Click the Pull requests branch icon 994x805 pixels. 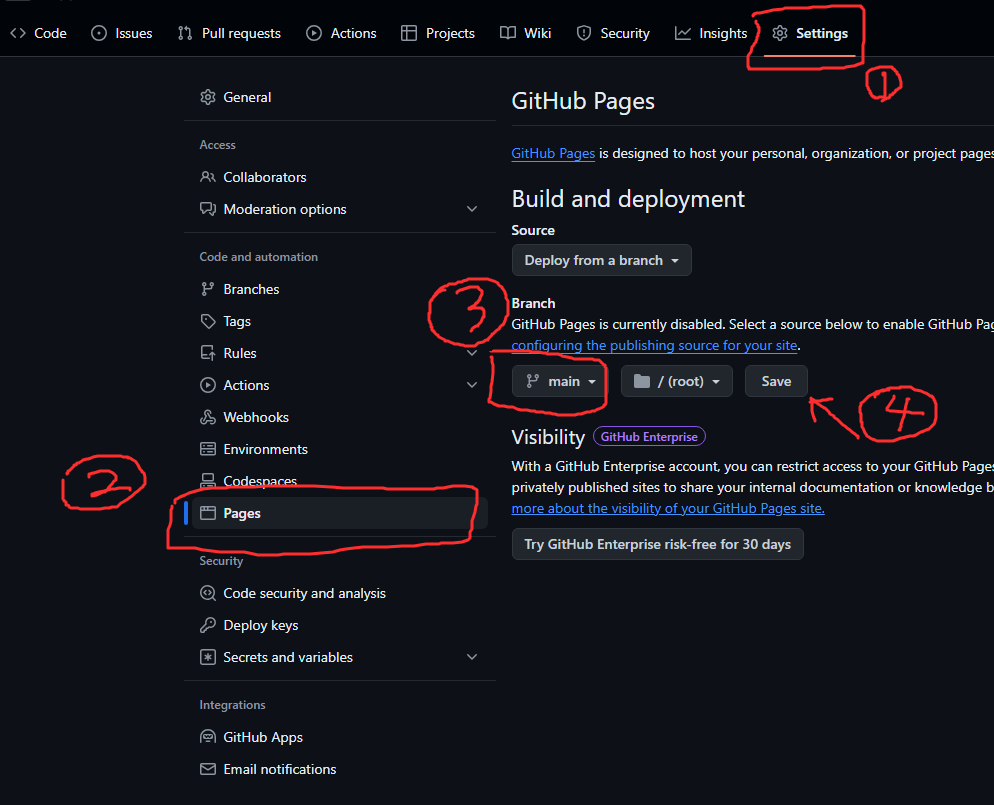(185, 33)
